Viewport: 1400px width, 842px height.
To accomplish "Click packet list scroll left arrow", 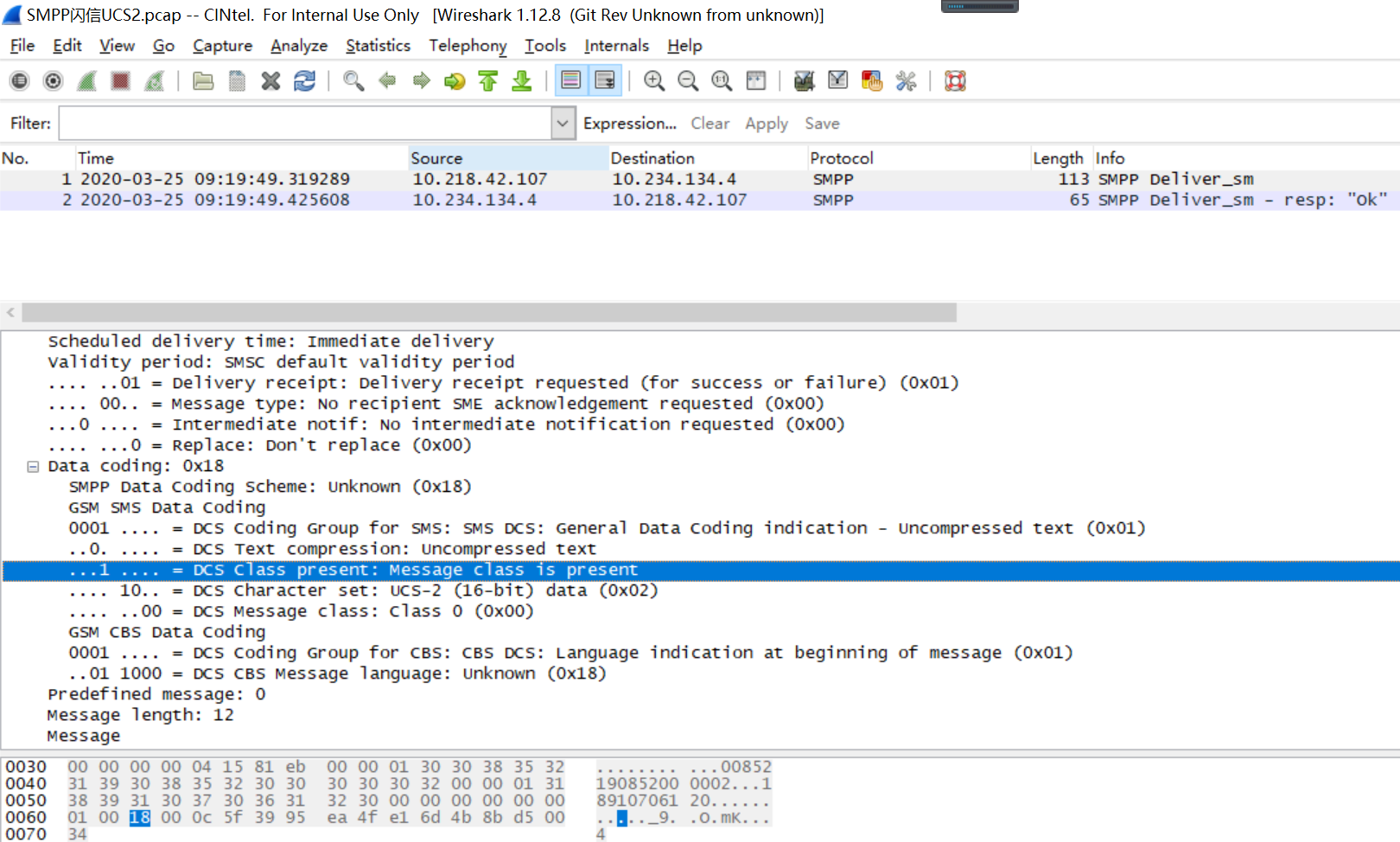I will tap(10, 312).
